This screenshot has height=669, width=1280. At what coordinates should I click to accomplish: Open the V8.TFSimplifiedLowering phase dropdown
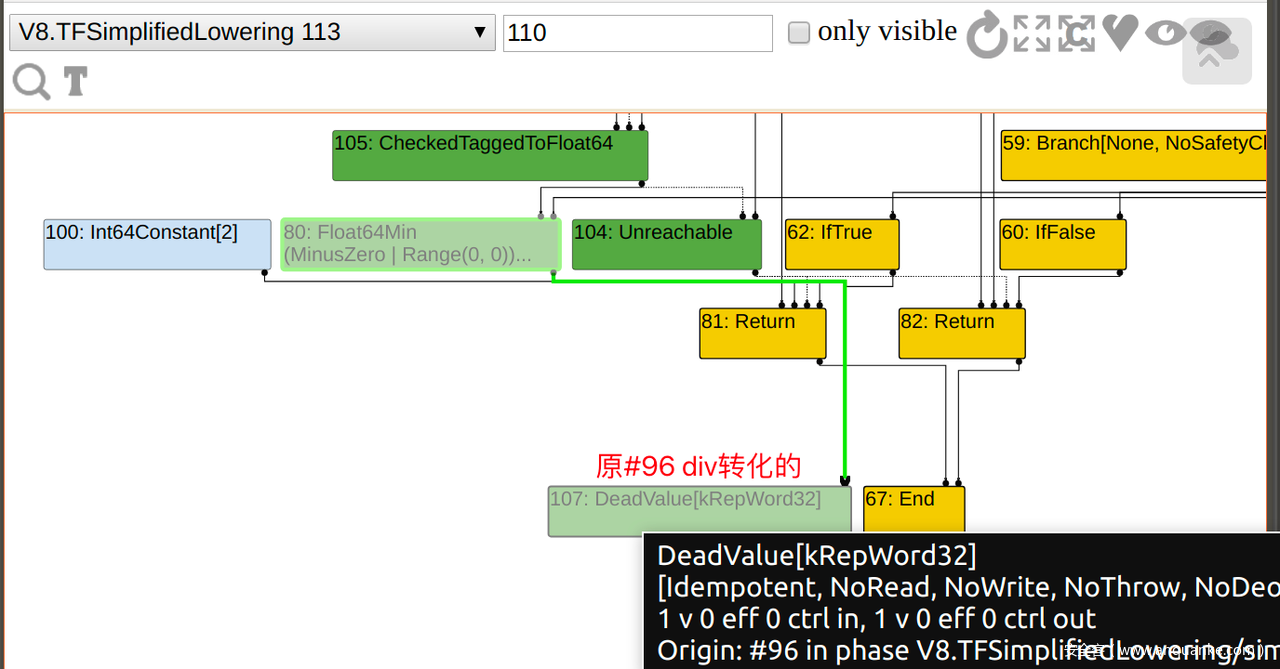pos(252,33)
